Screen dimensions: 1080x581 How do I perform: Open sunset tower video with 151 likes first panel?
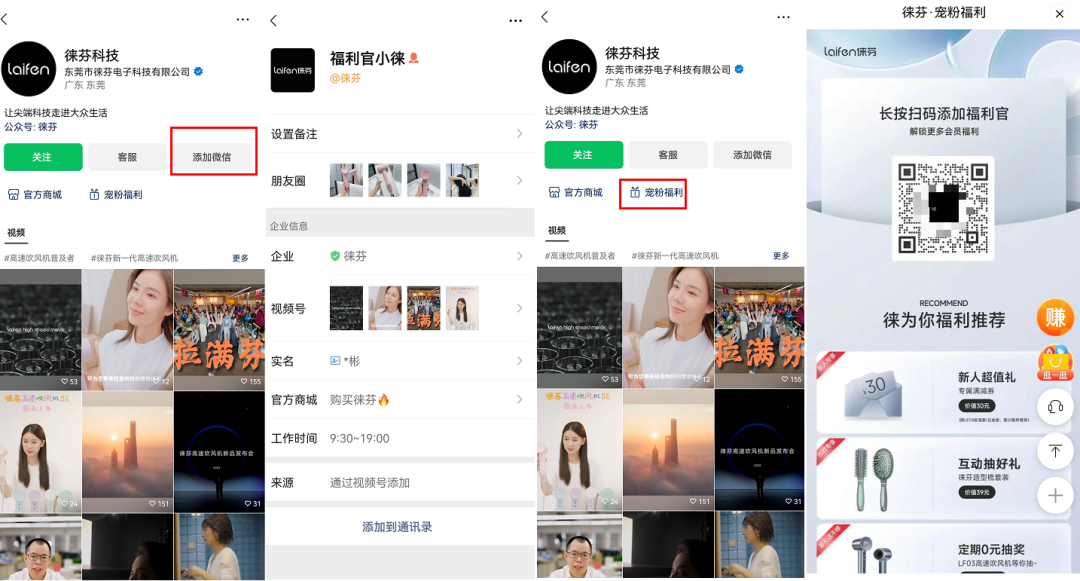pyautogui.click(x=127, y=452)
